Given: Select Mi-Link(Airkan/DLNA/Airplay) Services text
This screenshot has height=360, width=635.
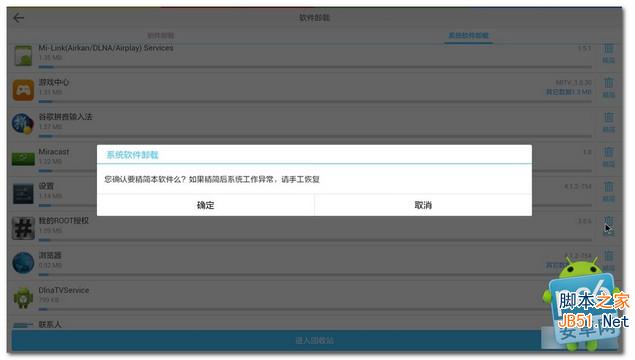Looking at the screenshot, I should (x=106, y=48).
